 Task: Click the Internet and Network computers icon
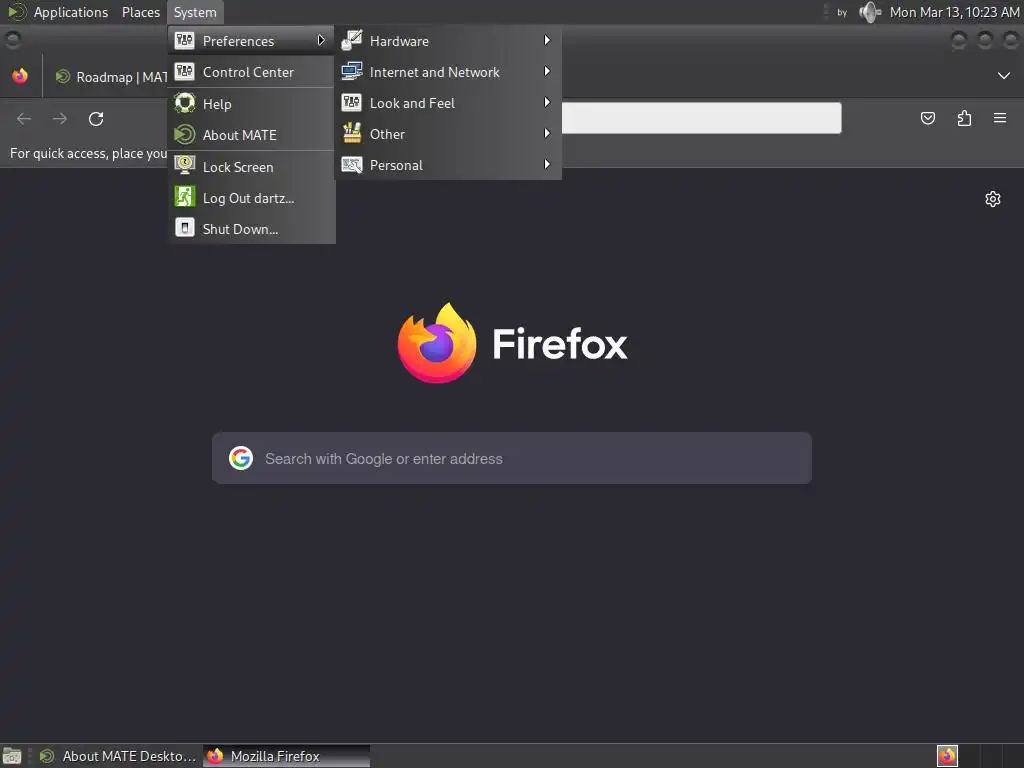pyautogui.click(x=352, y=71)
